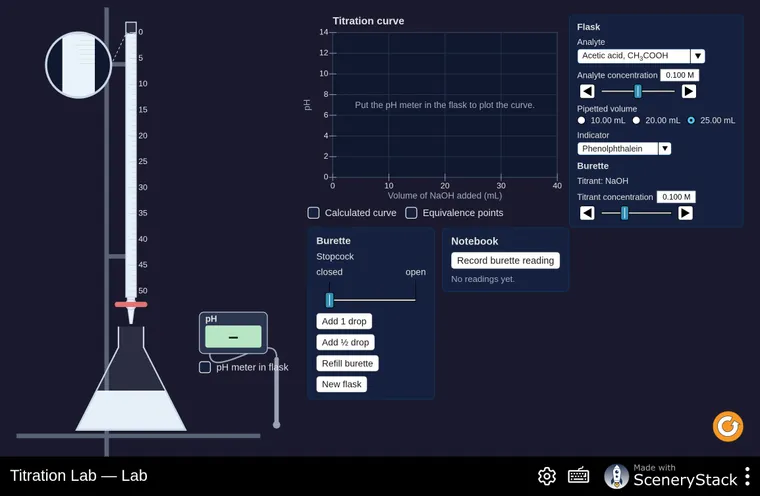Increase titrant concentration with right arrow
The height and width of the screenshot is (496, 760).
685,213
